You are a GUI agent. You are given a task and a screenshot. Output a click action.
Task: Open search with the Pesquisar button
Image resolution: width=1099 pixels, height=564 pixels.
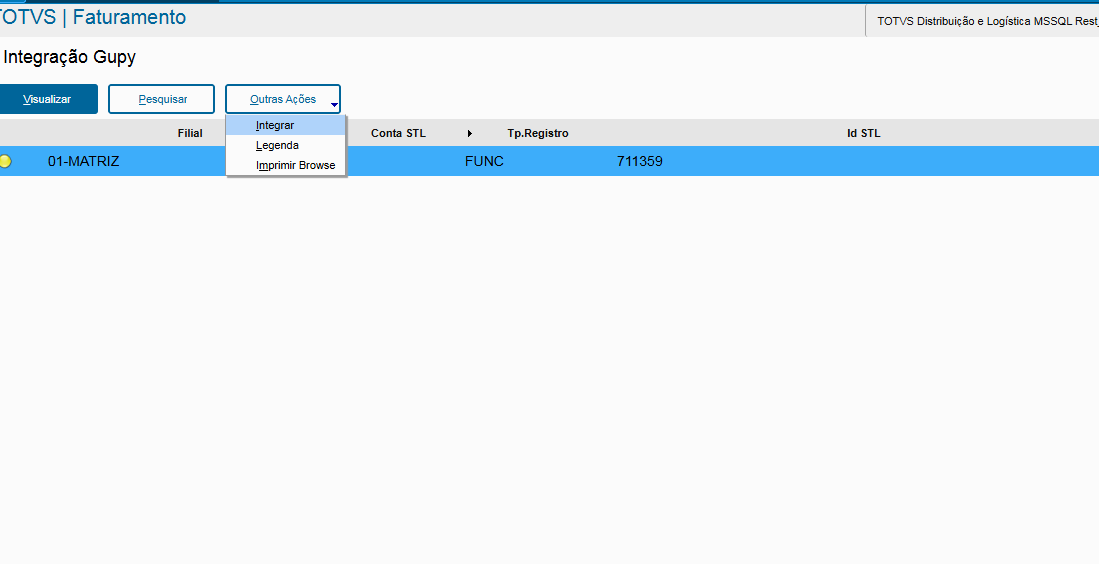coord(161,99)
